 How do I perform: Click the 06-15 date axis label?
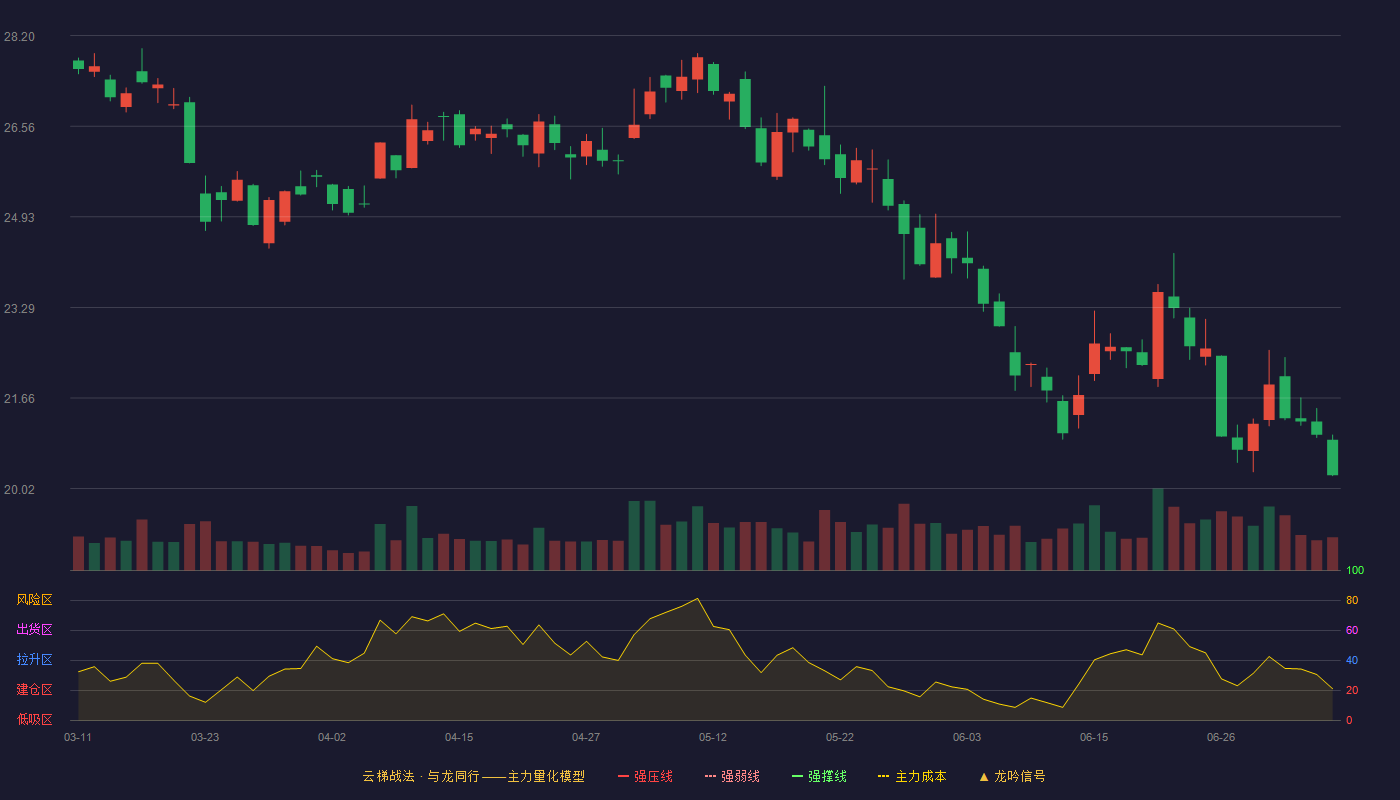point(1094,737)
